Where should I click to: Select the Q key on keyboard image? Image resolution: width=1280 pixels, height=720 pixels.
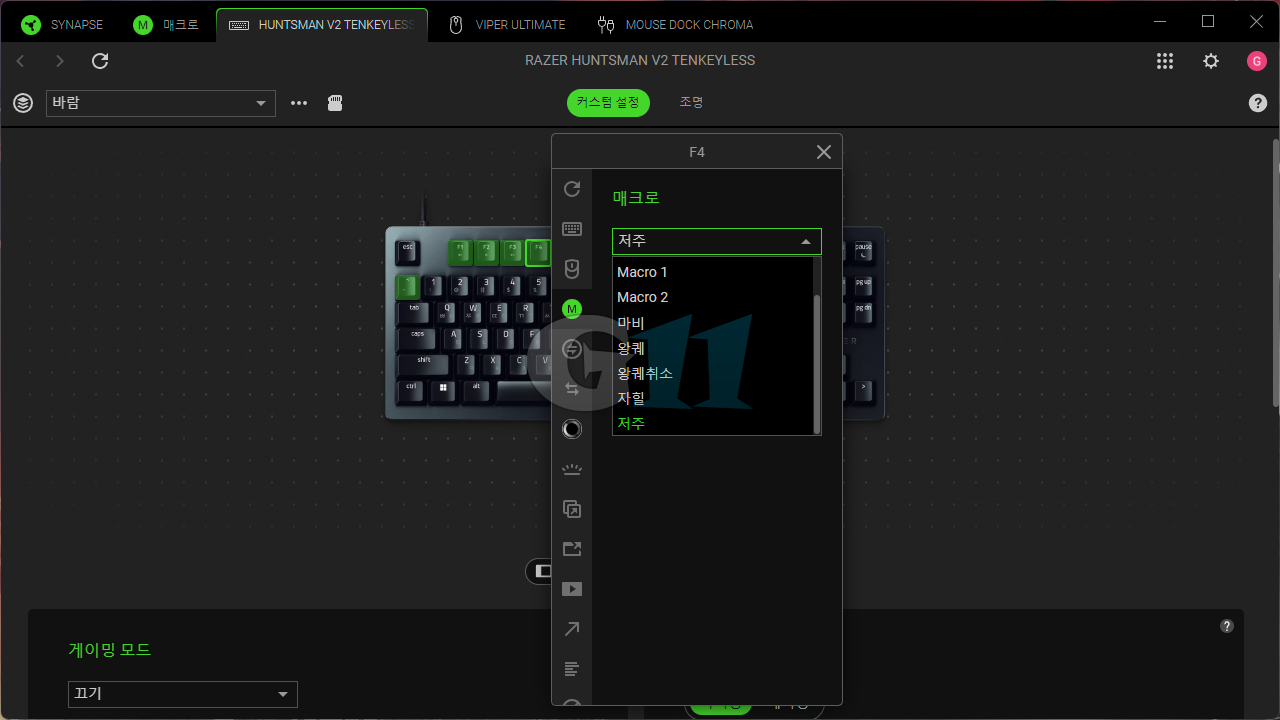tap(447, 313)
